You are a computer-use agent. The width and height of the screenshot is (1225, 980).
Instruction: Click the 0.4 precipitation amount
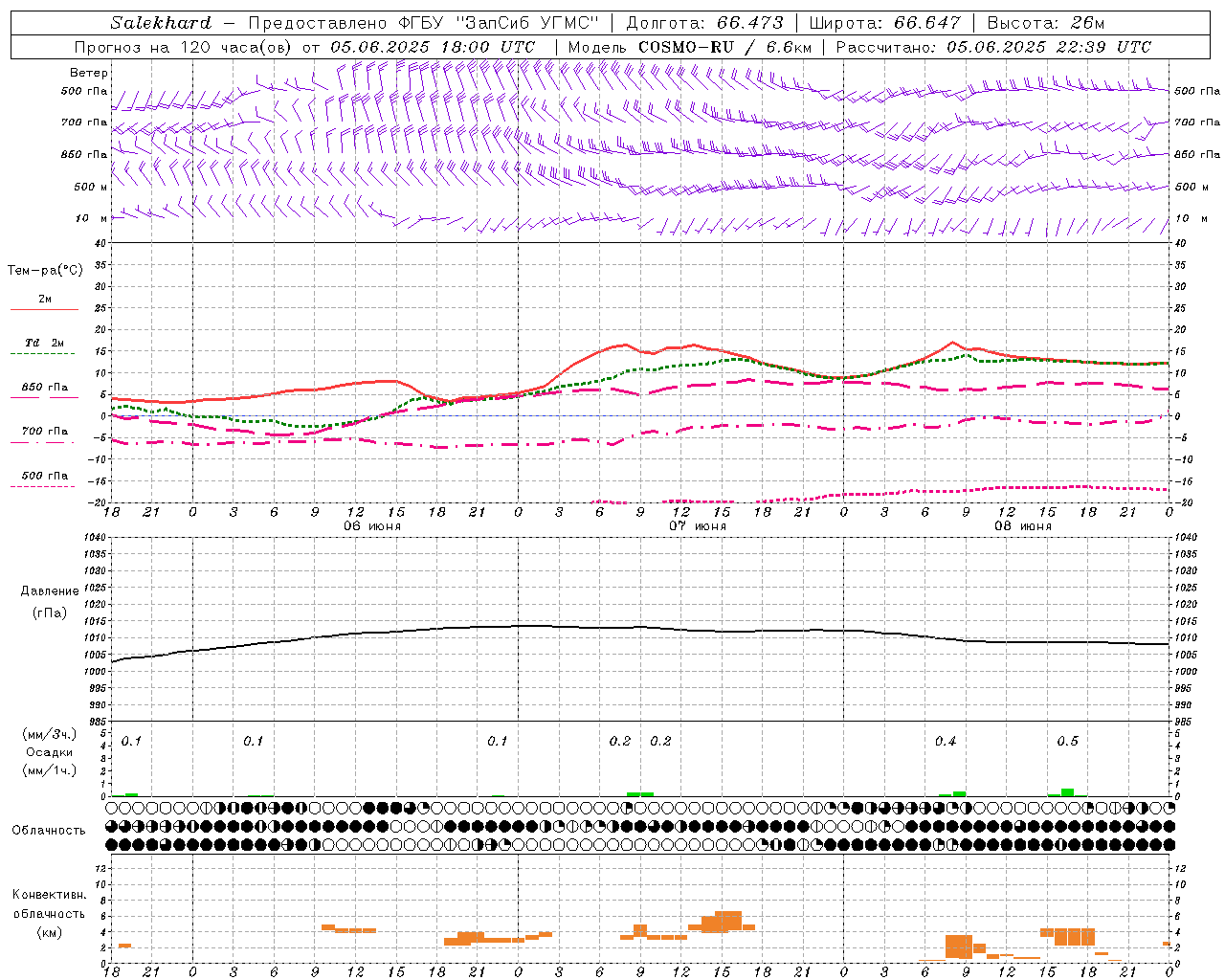click(946, 742)
